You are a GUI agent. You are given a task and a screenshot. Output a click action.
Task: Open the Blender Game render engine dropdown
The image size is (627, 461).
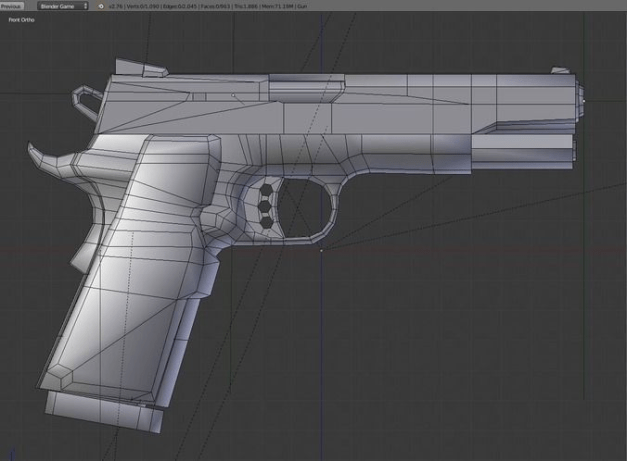pos(62,6)
